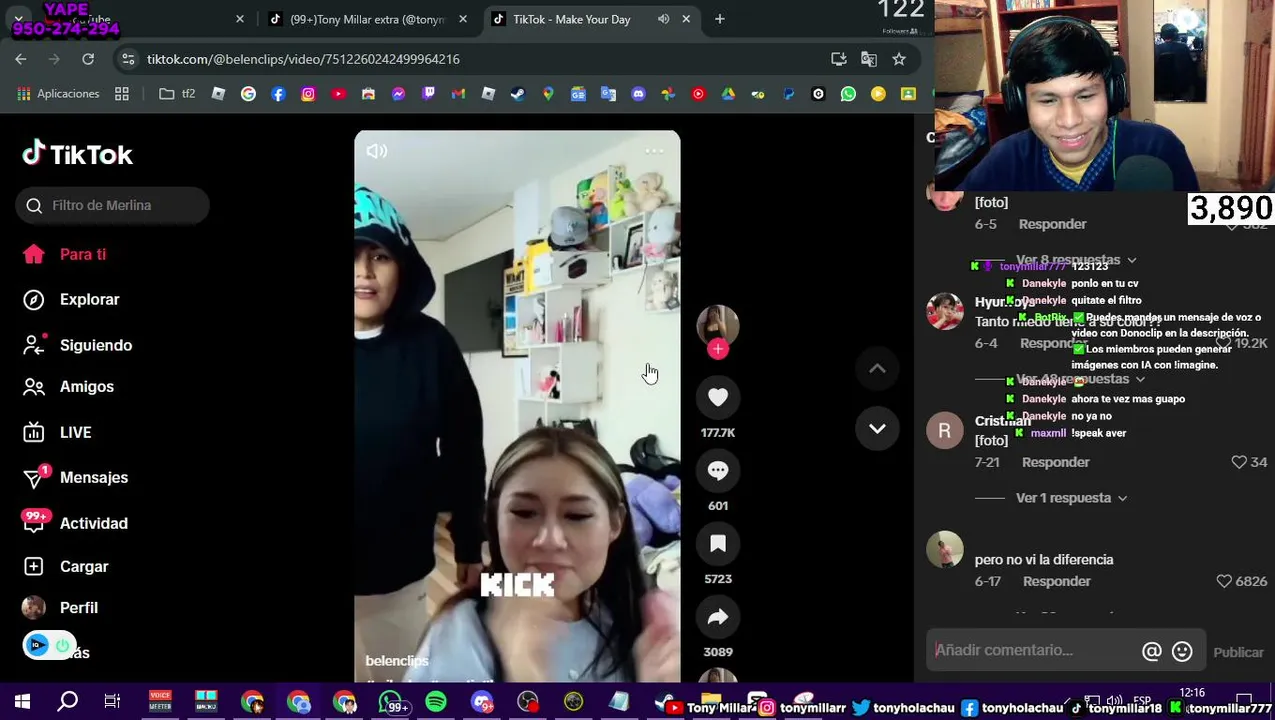This screenshot has width=1275, height=720.
Task: Go back in browser
Action: (x=21, y=59)
